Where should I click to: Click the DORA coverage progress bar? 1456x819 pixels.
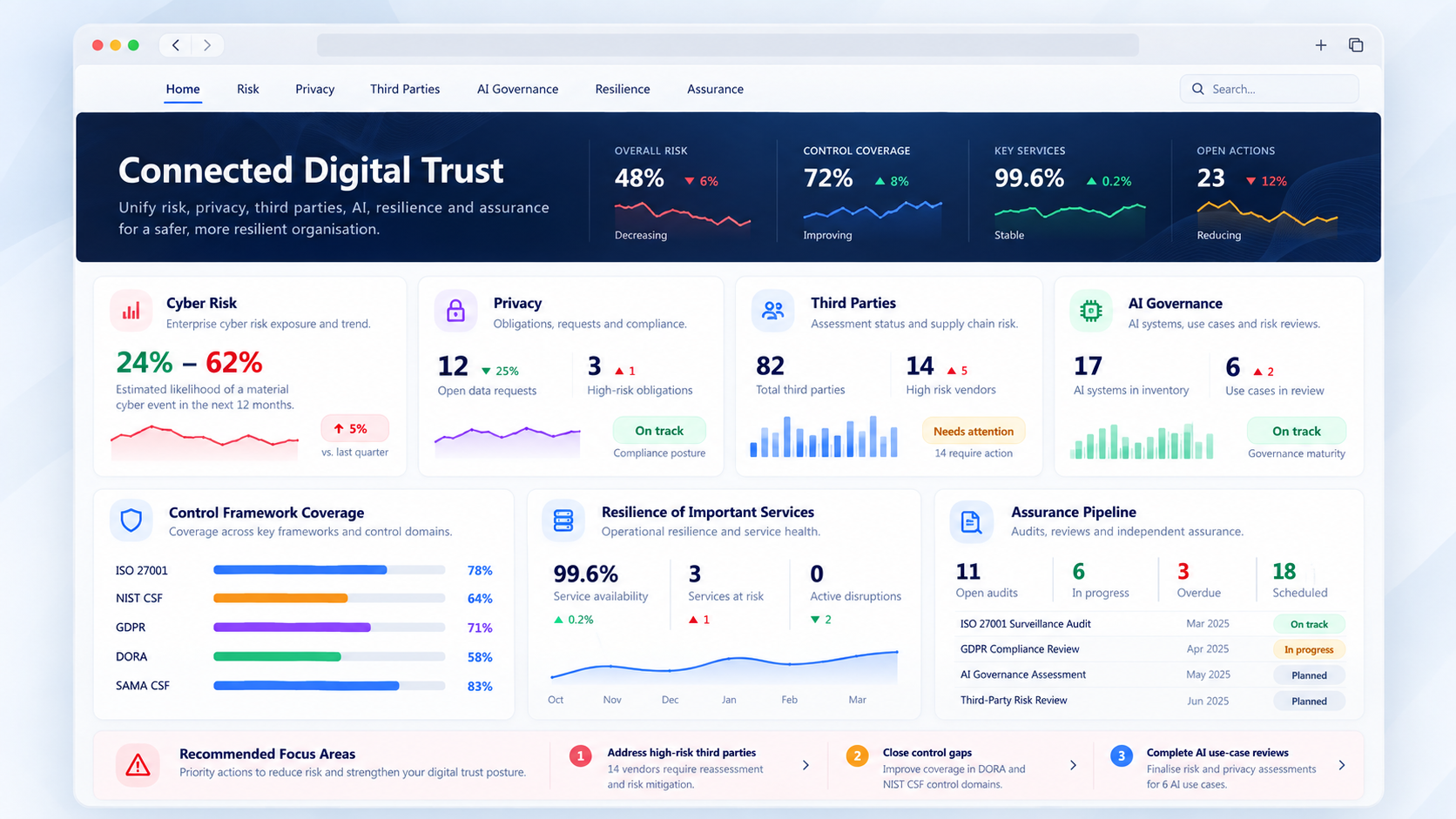tap(329, 656)
